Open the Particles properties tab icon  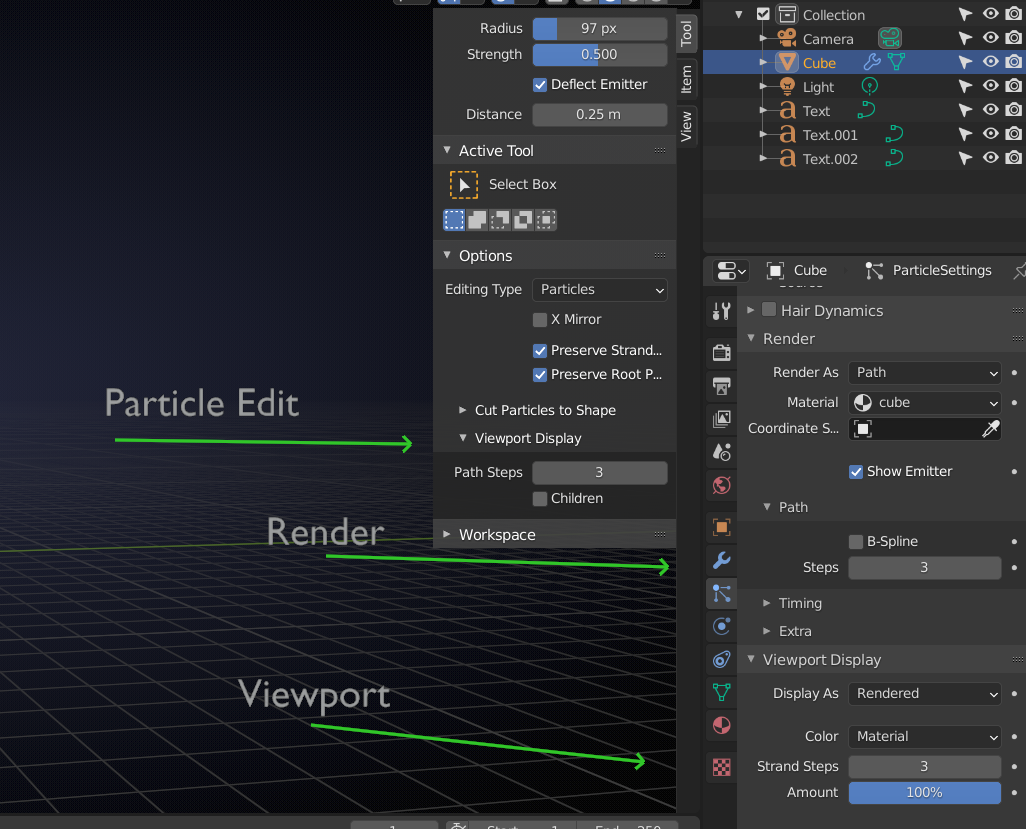click(721, 593)
